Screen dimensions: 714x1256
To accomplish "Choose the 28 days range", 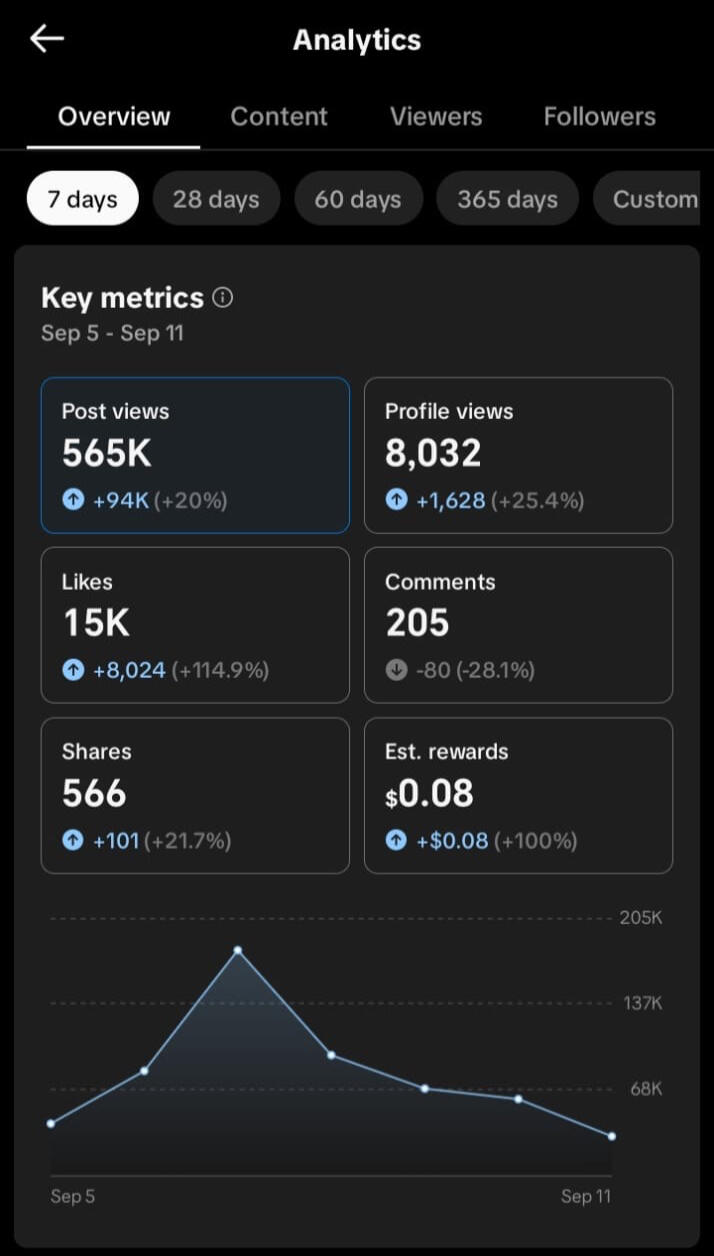I will tap(216, 199).
